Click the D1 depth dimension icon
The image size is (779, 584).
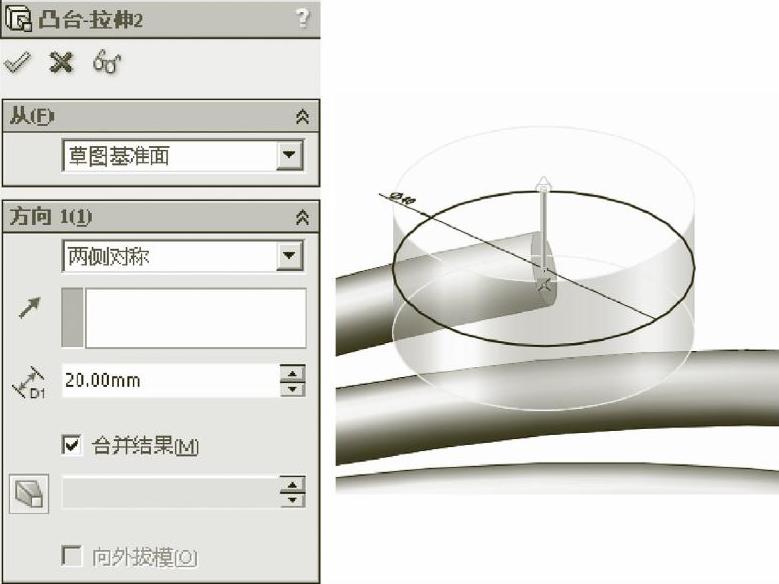(29, 382)
